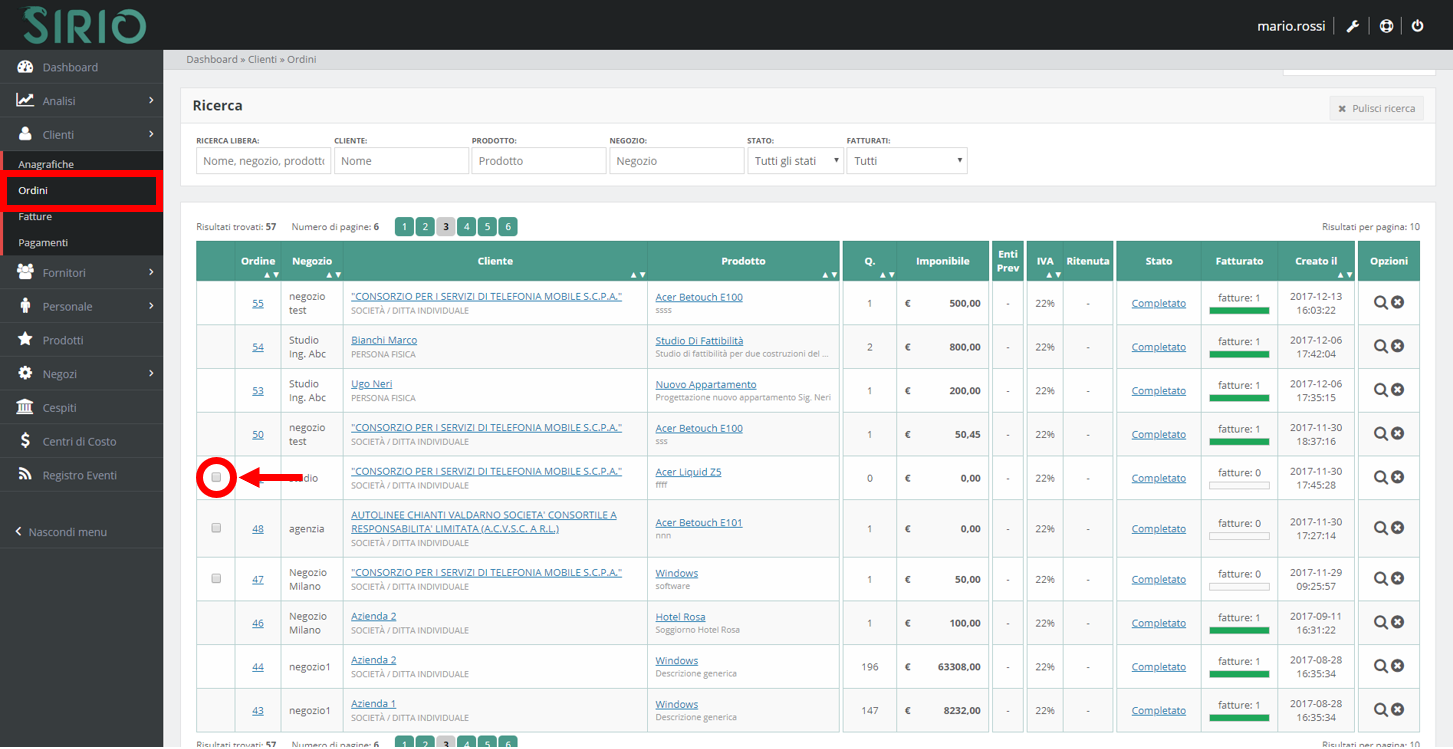The image size is (1453, 749).
Task: Open Centri di Costo sidebar item
Action: [x=79, y=441]
